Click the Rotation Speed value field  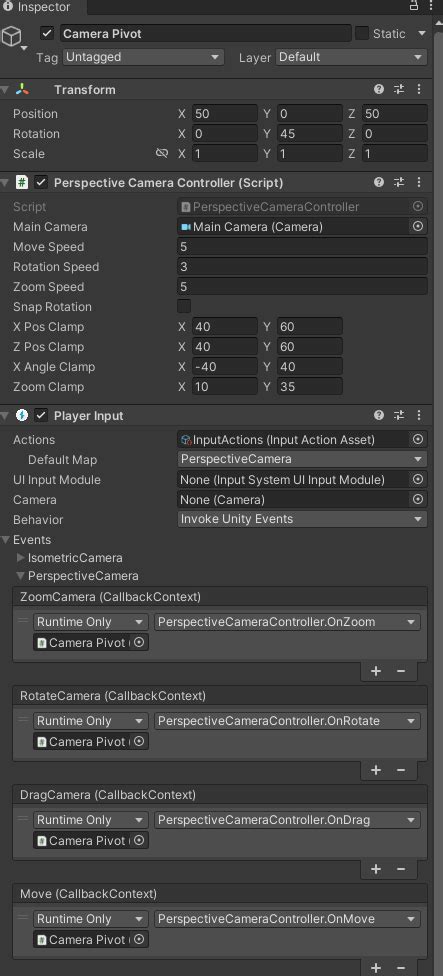coord(302,267)
